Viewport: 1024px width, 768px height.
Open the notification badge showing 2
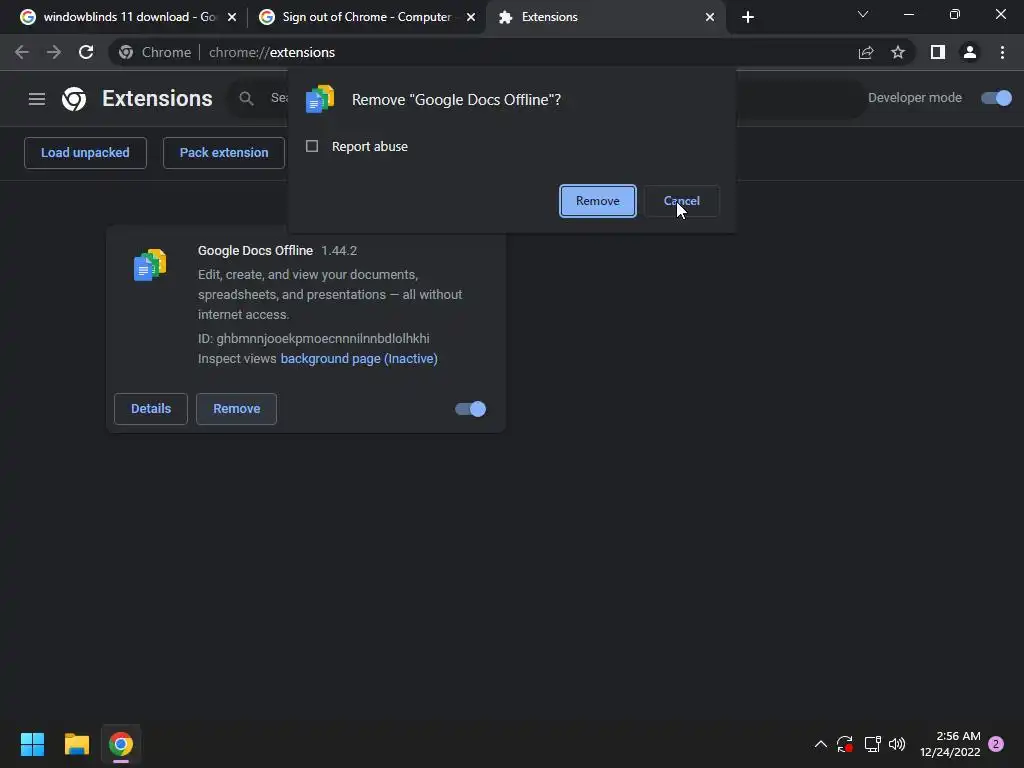pos(996,744)
